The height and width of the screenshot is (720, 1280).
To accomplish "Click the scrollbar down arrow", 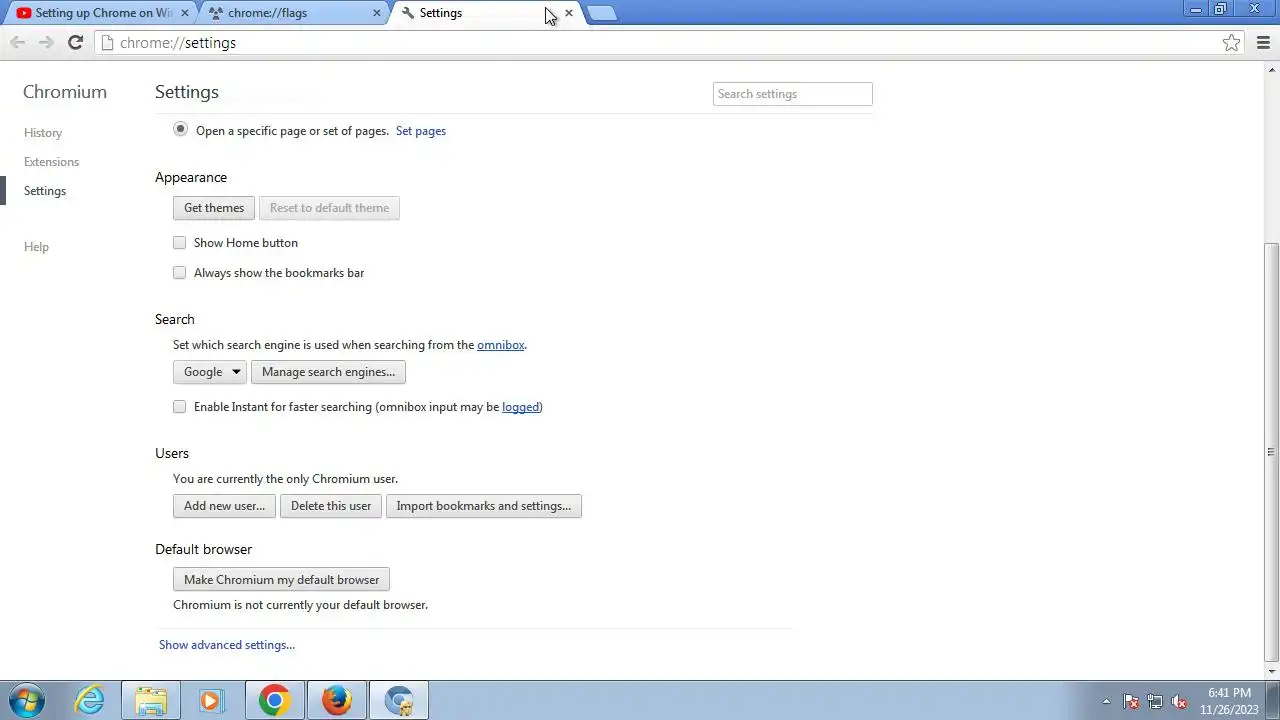I will (1271, 671).
